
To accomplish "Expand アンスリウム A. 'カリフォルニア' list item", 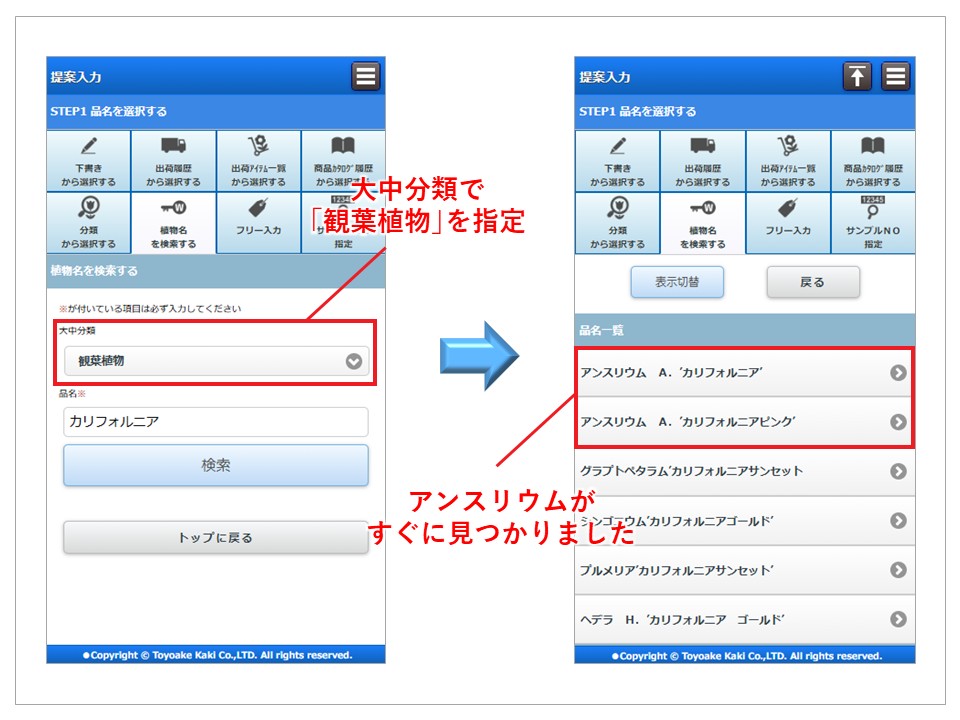I will (744, 372).
